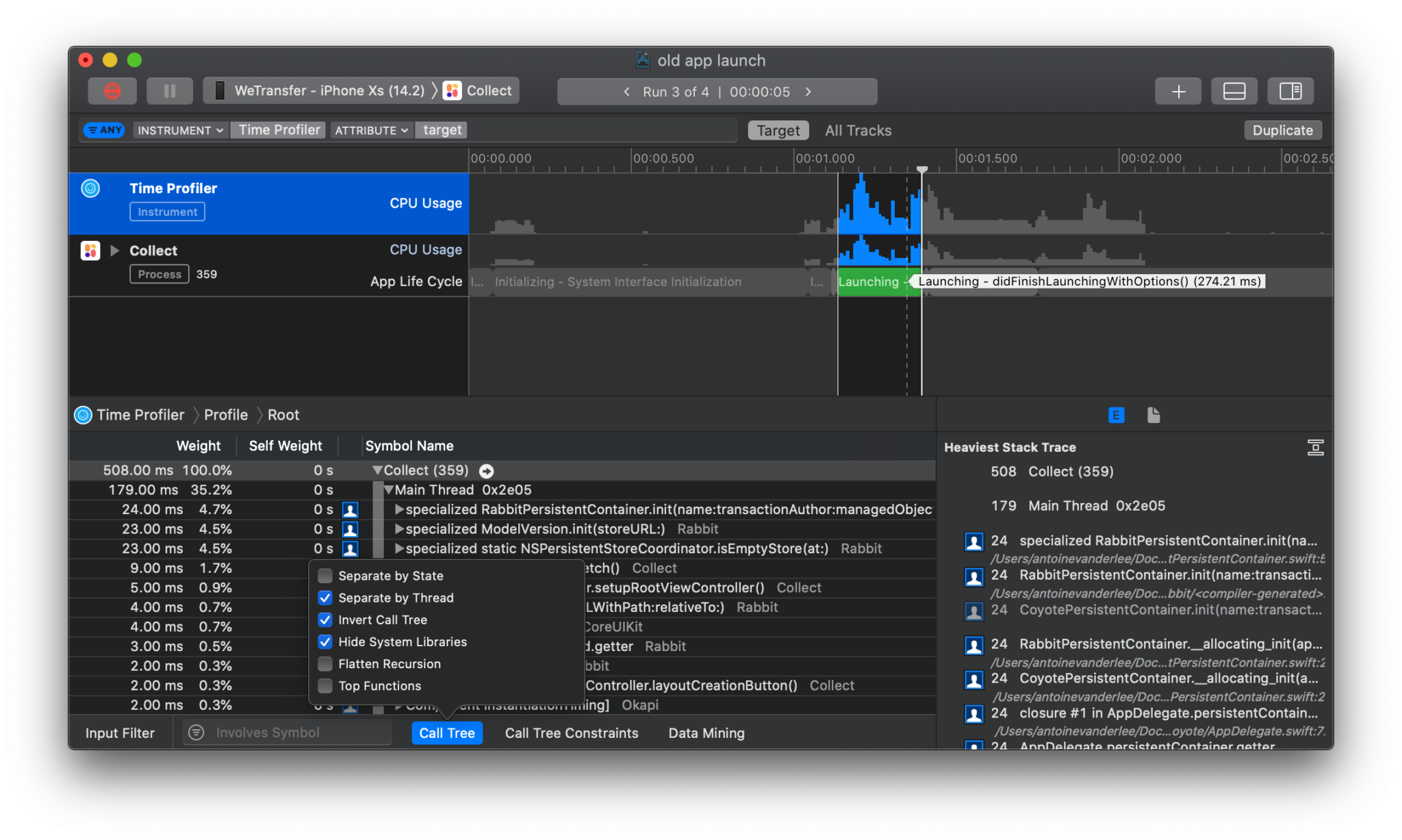Expand the Collect process row triangle
The height and width of the screenshot is (840, 1402).
tap(115, 251)
